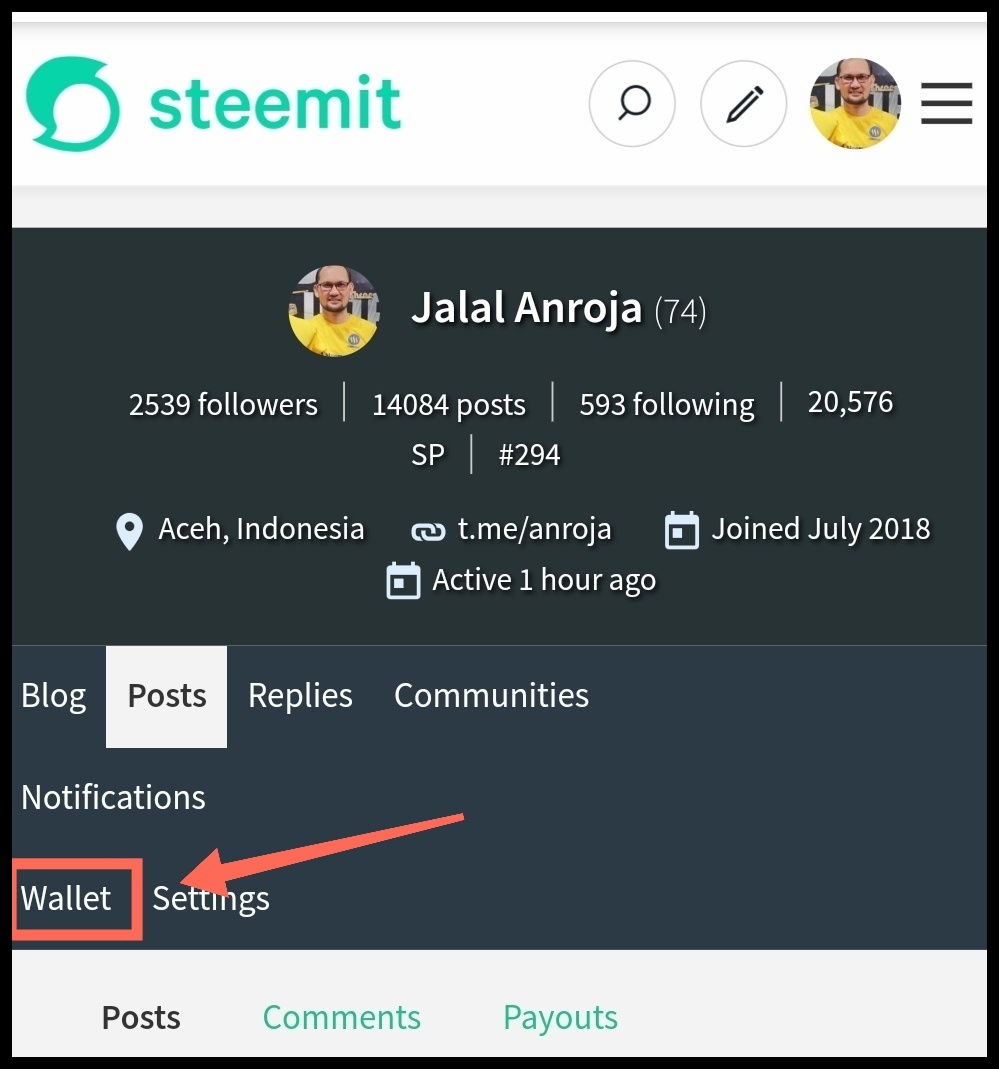
Task: Open the 2539 followers list
Action: (x=224, y=405)
